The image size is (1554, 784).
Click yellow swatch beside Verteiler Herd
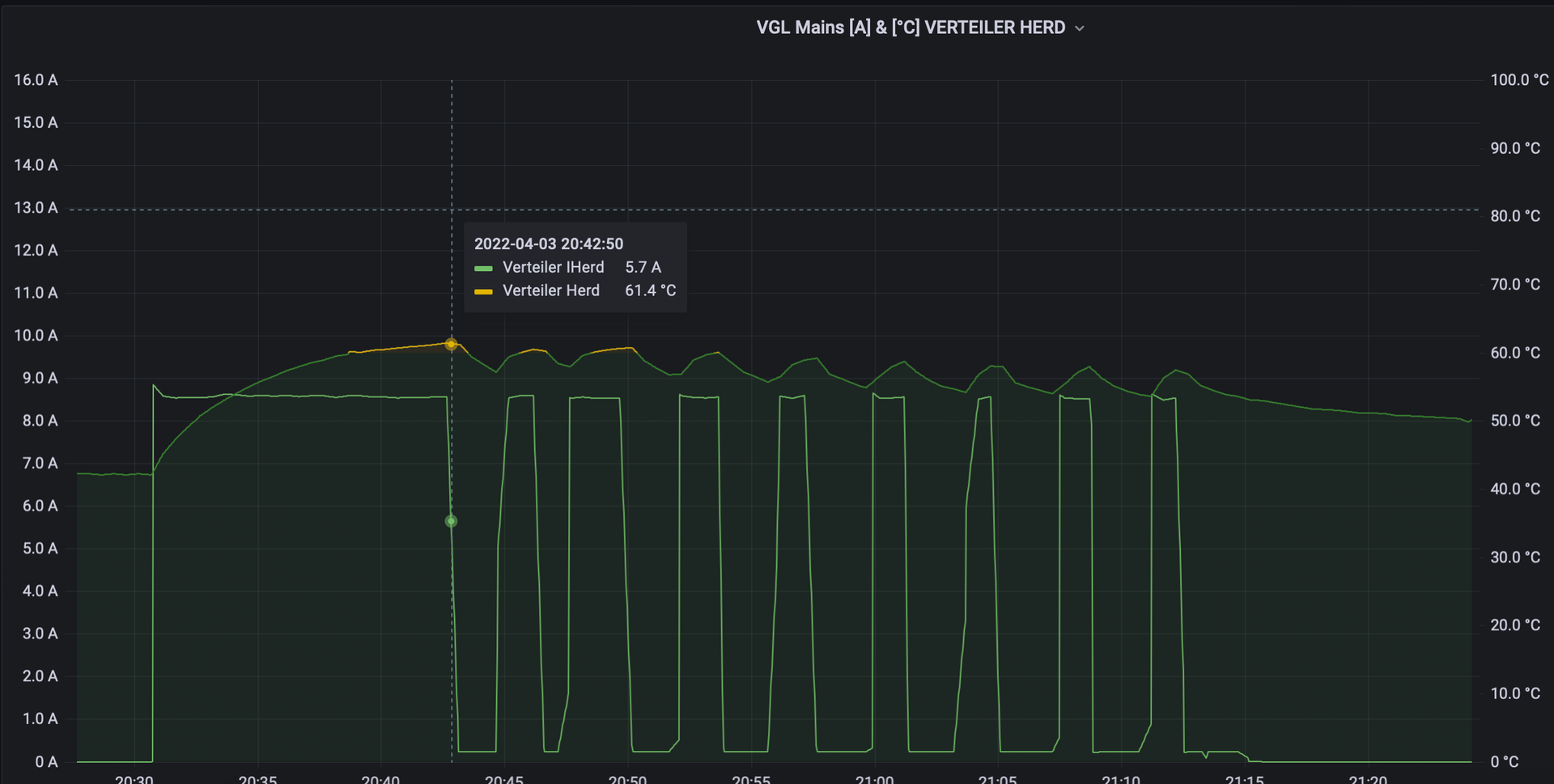pyautogui.click(x=483, y=291)
